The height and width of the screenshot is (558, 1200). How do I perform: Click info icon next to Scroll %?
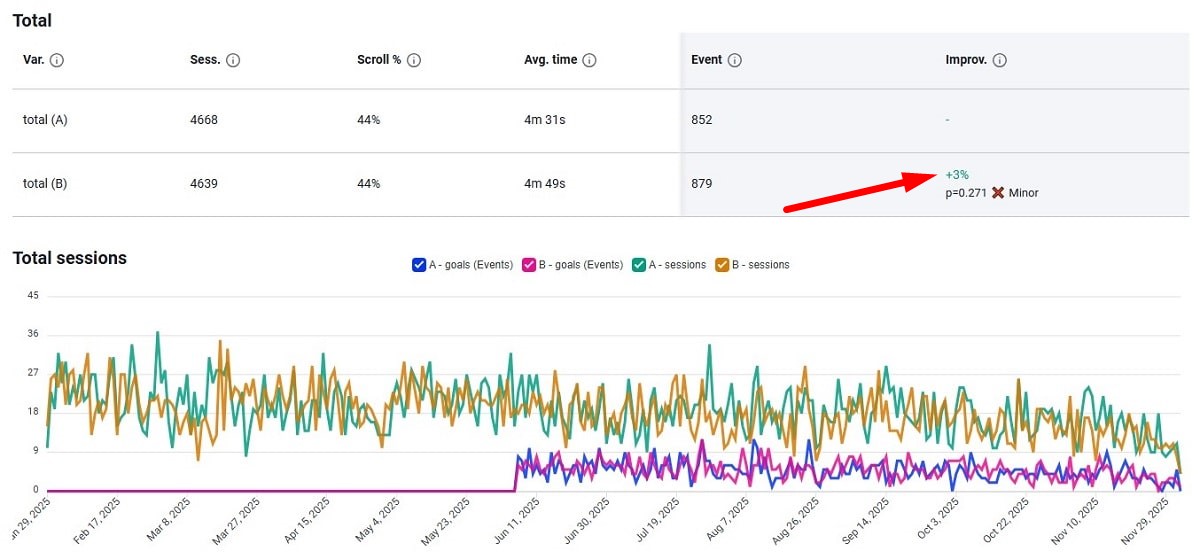pos(414,60)
